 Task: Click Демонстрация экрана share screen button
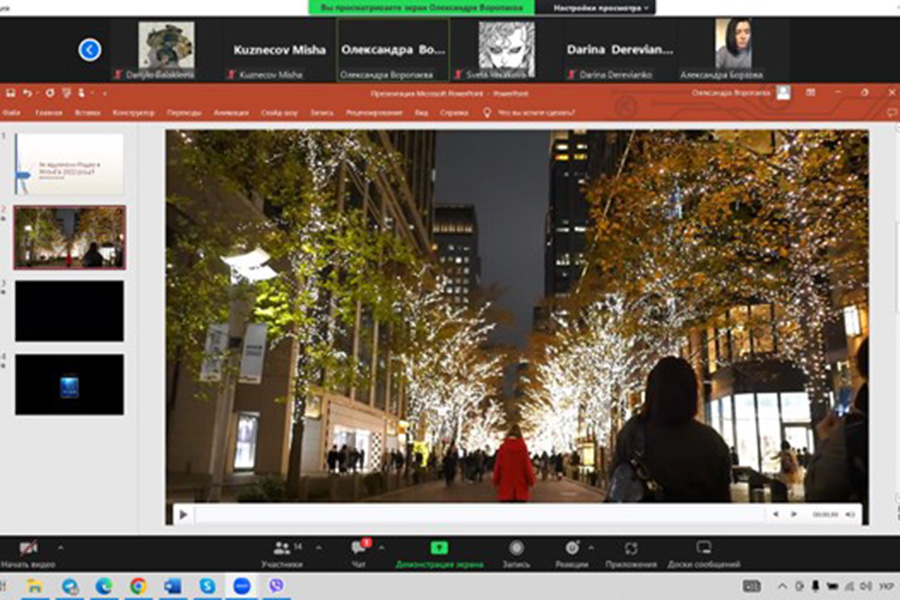[439, 554]
